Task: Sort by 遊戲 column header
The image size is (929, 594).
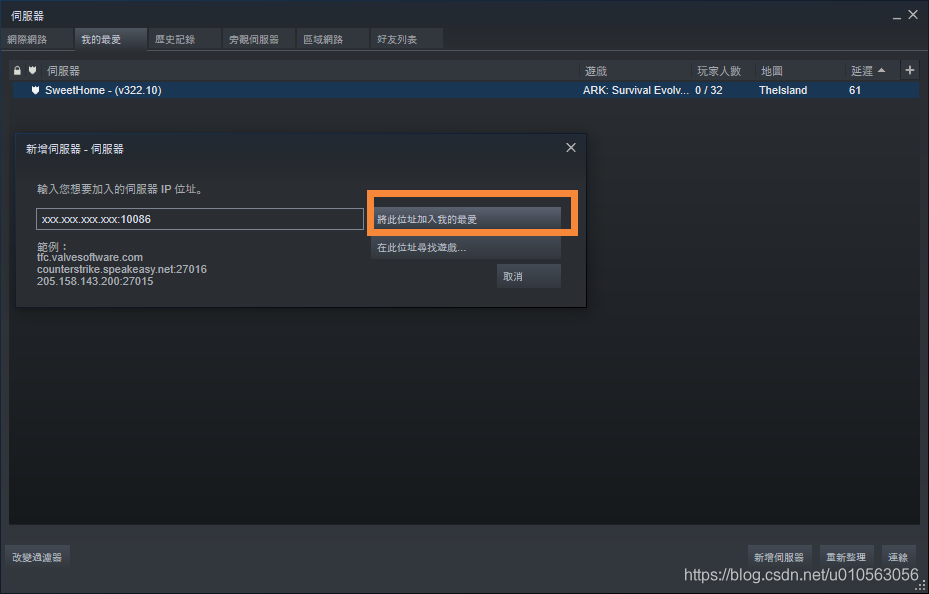Action: [x=635, y=70]
